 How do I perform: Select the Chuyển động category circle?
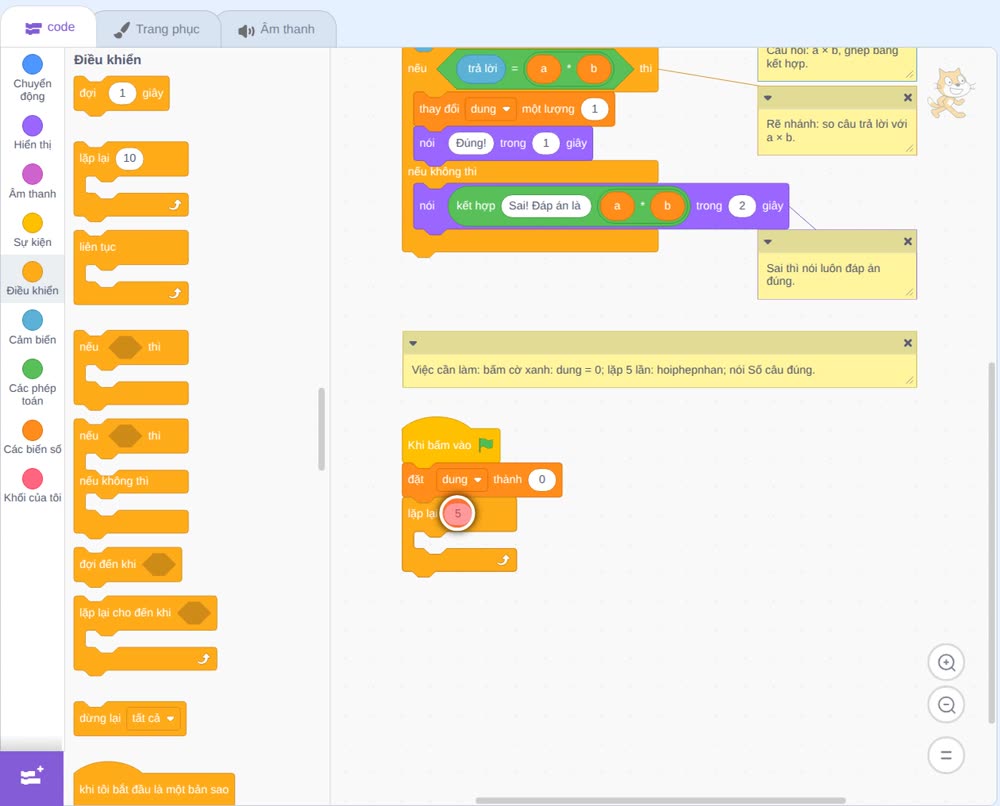pyautogui.click(x=33, y=64)
